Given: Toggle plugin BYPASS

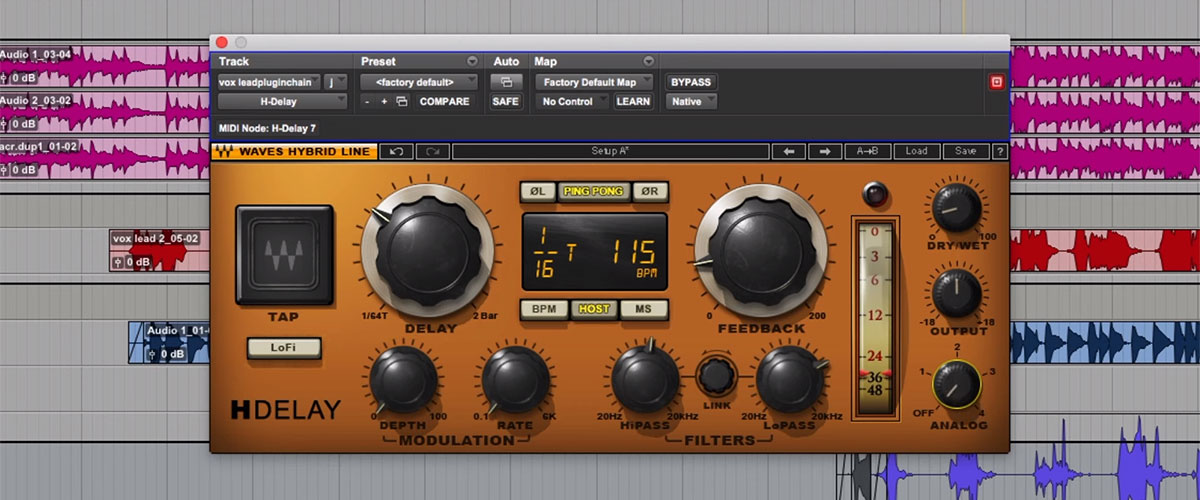Looking at the screenshot, I should 691,82.
